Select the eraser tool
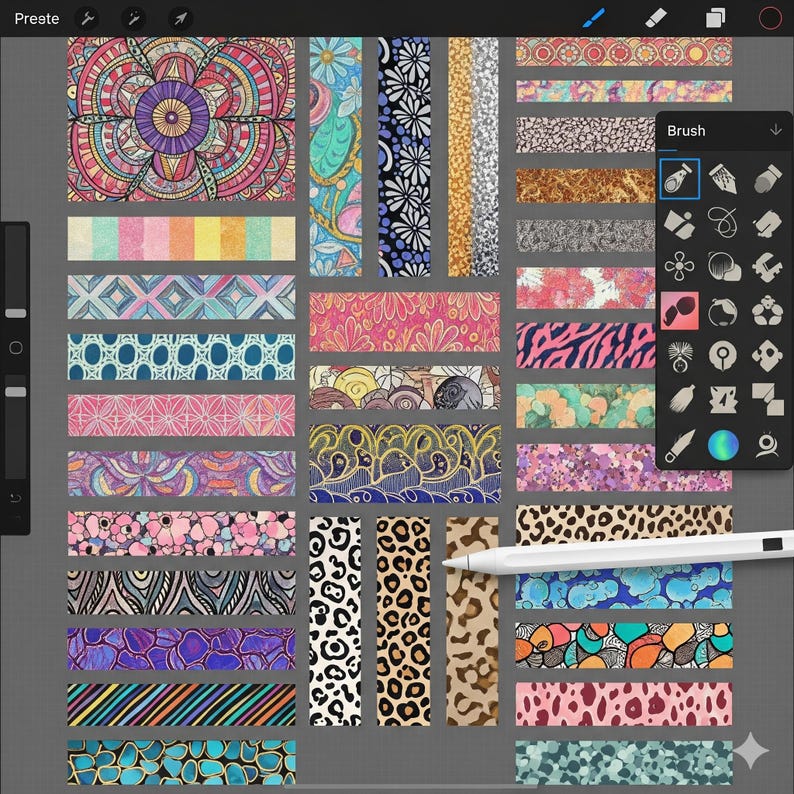 656,19
